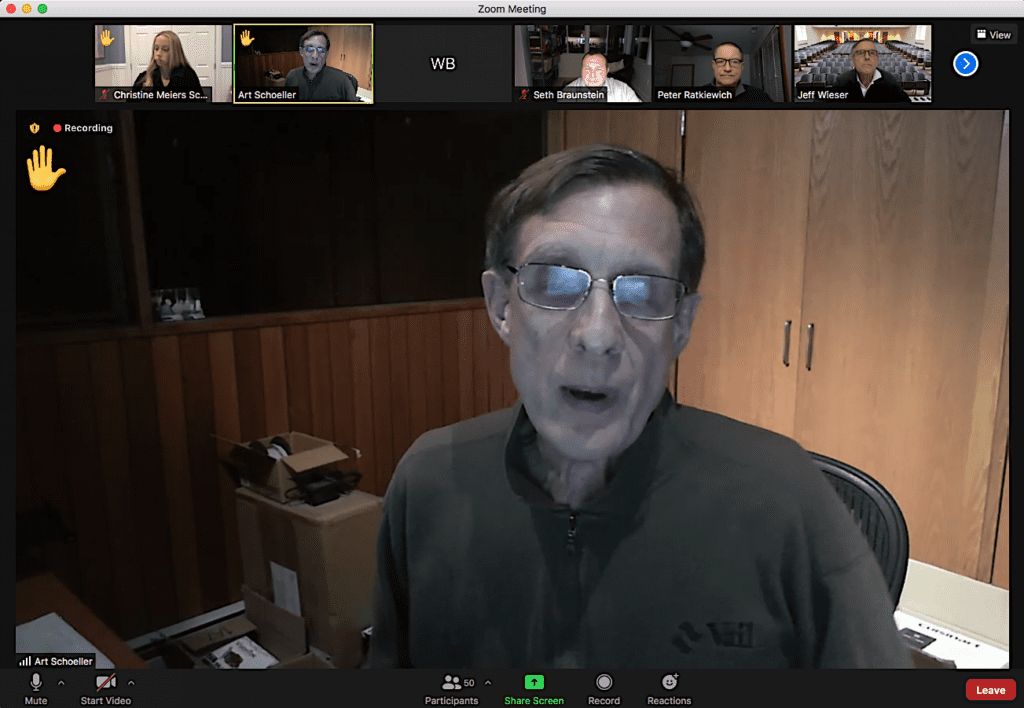Viewport: 1024px width, 708px height.
Task: Click the raised hand icon in main video
Action: tap(45, 168)
